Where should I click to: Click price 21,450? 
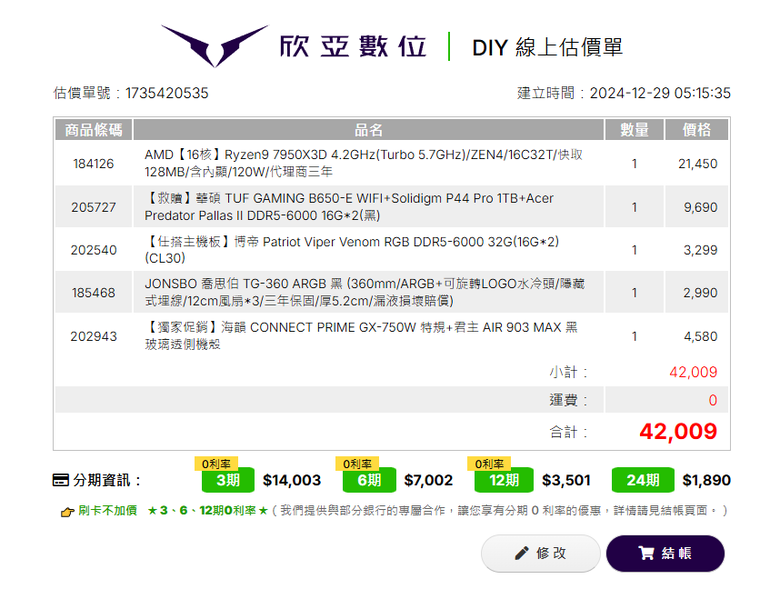tap(697, 164)
